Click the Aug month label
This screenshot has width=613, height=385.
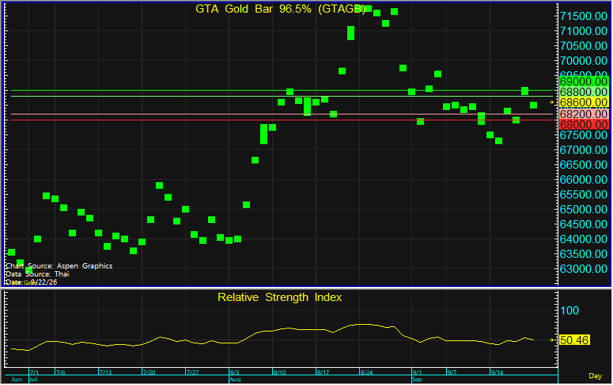(235, 380)
